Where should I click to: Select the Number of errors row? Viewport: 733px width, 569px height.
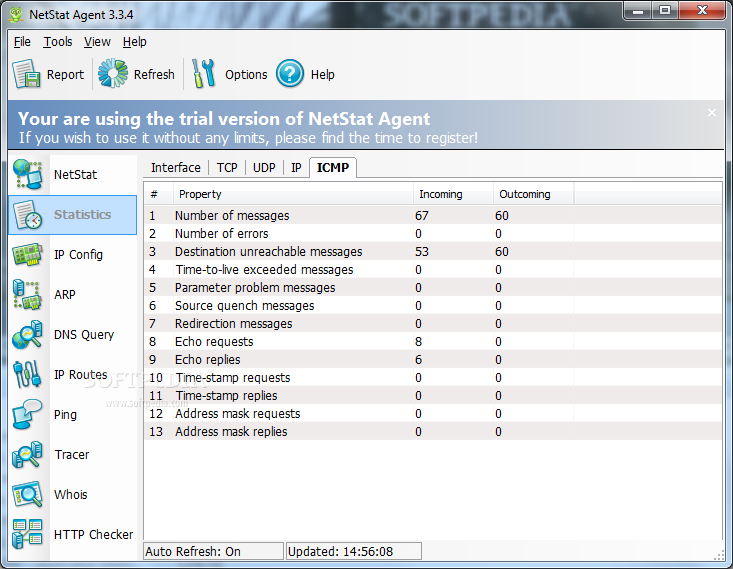(x=432, y=233)
